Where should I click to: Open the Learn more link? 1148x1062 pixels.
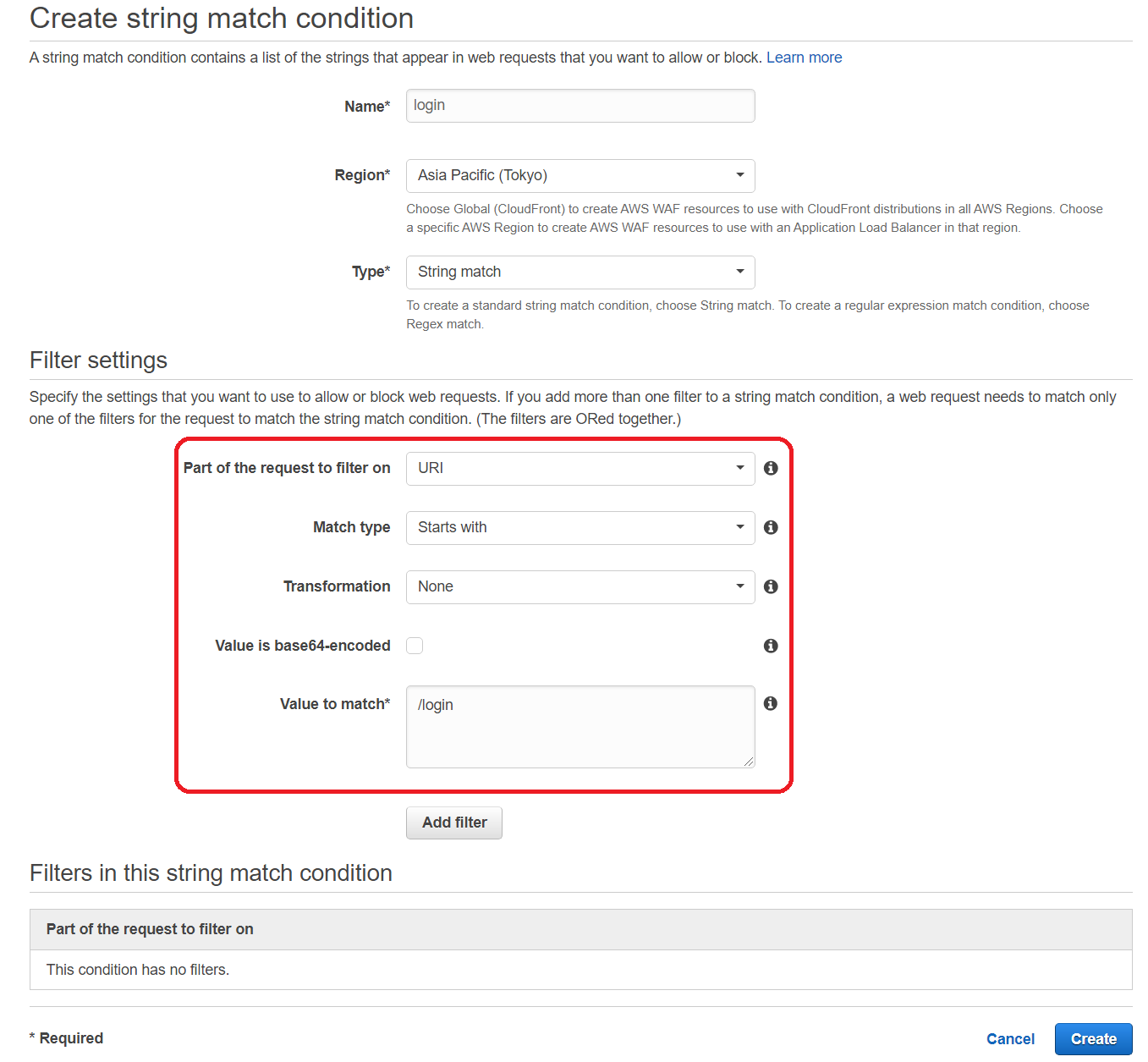point(804,58)
